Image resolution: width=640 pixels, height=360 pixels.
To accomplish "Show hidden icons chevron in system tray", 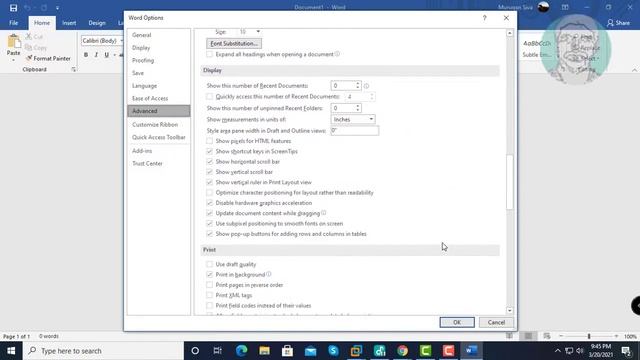I will [x=558, y=351].
